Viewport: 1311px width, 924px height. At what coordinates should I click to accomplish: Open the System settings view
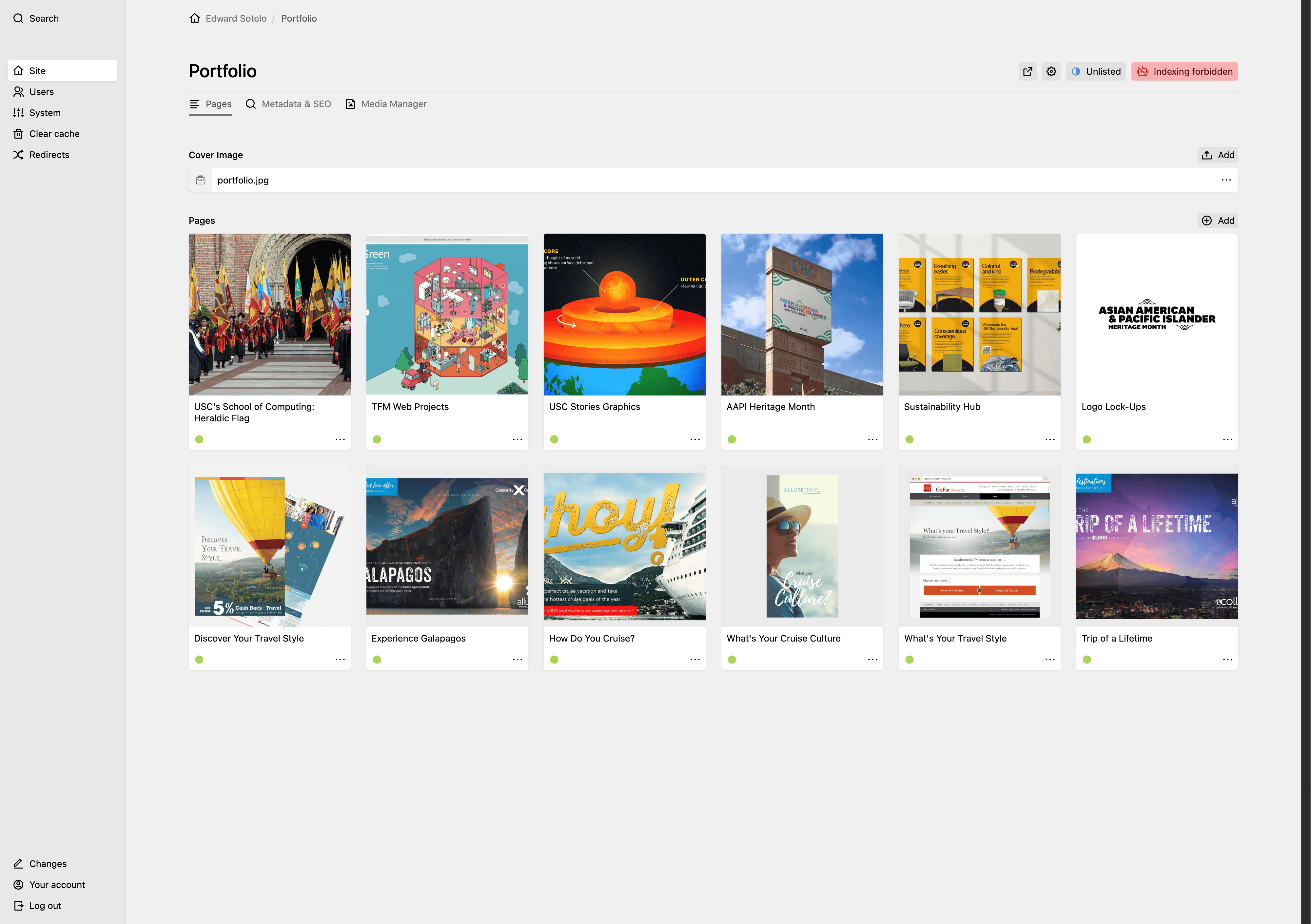coord(63,112)
